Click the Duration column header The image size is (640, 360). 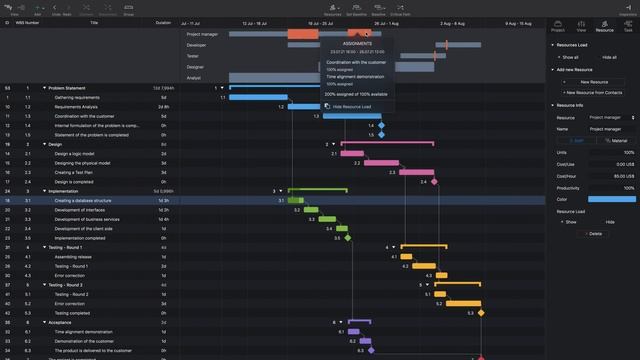(163, 23)
